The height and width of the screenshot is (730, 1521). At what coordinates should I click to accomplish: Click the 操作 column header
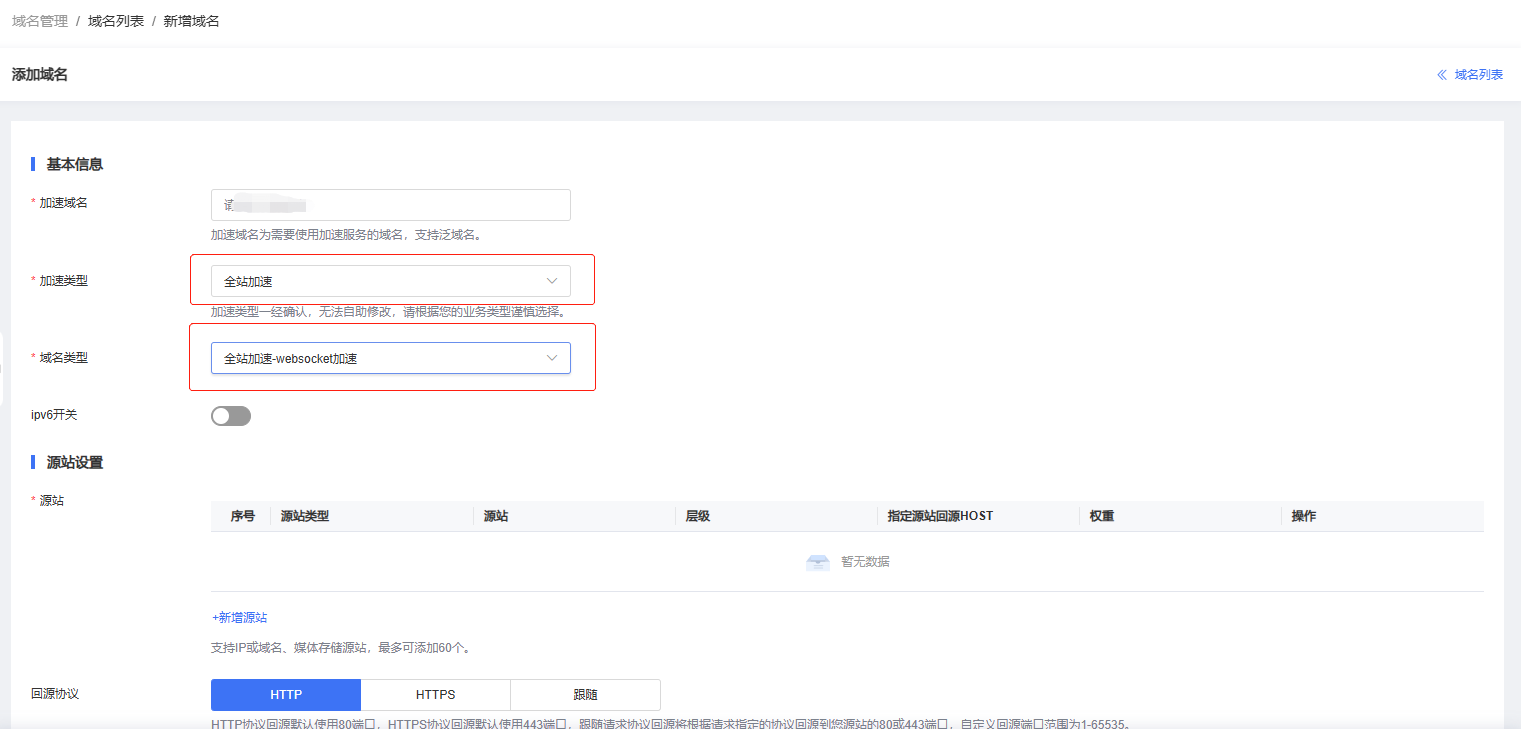[x=1304, y=517]
